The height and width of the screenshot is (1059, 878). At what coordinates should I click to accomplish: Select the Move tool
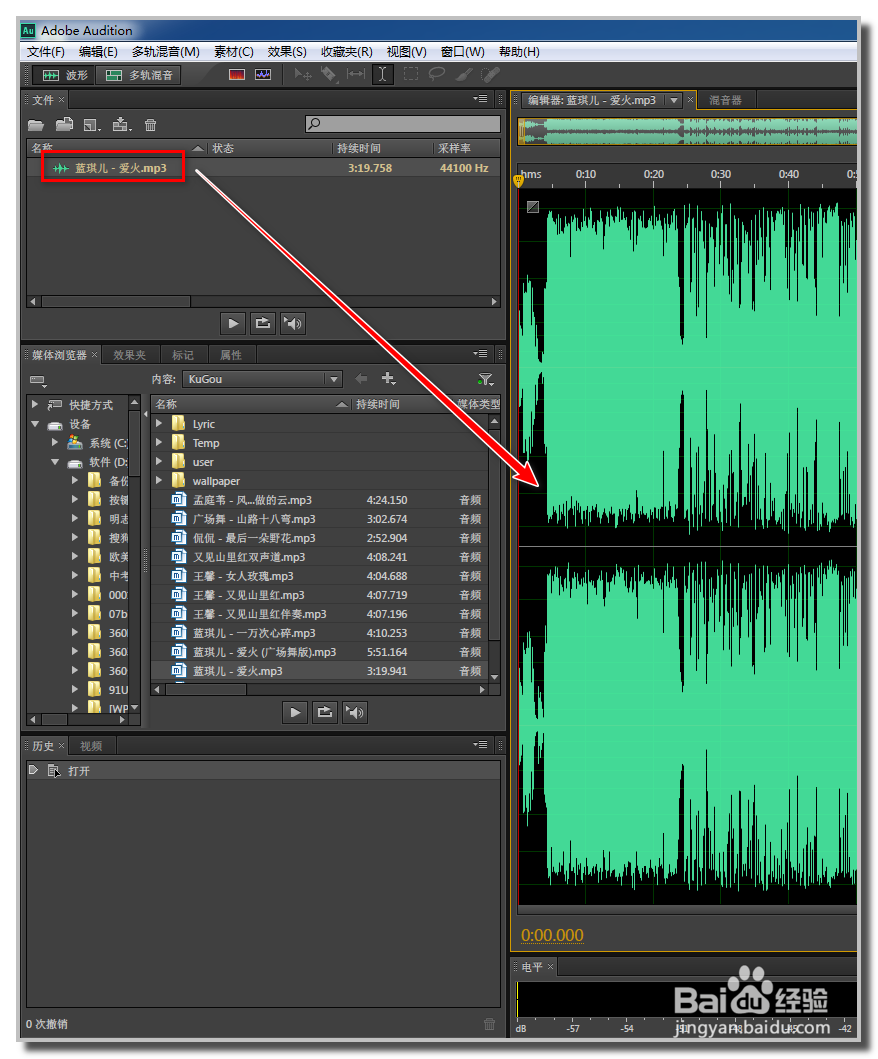point(303,74)
